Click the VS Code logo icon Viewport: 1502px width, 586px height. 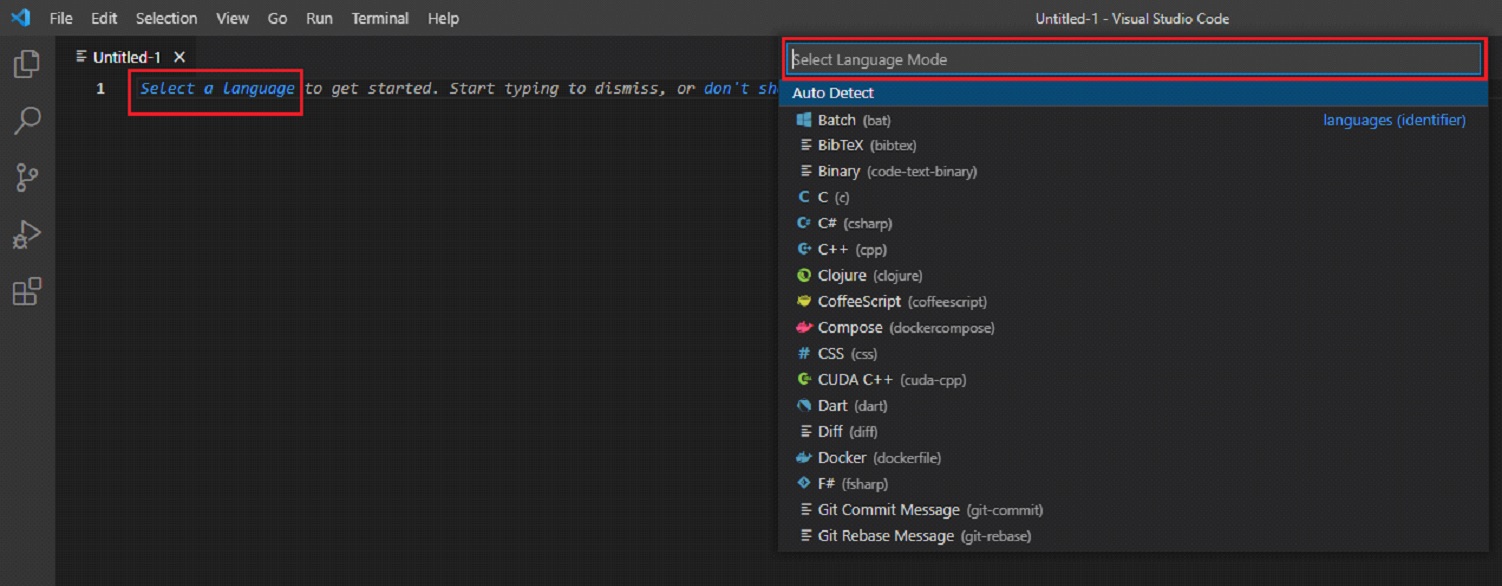click(x=20, y=18)
